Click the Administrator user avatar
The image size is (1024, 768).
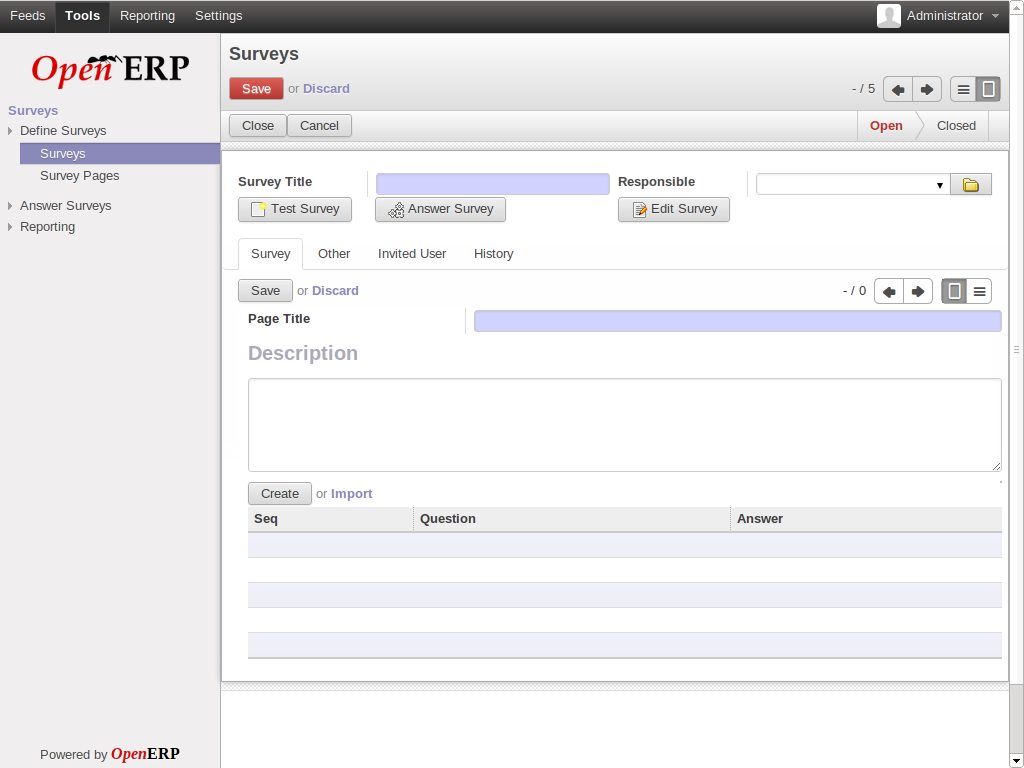pos(888,16)
